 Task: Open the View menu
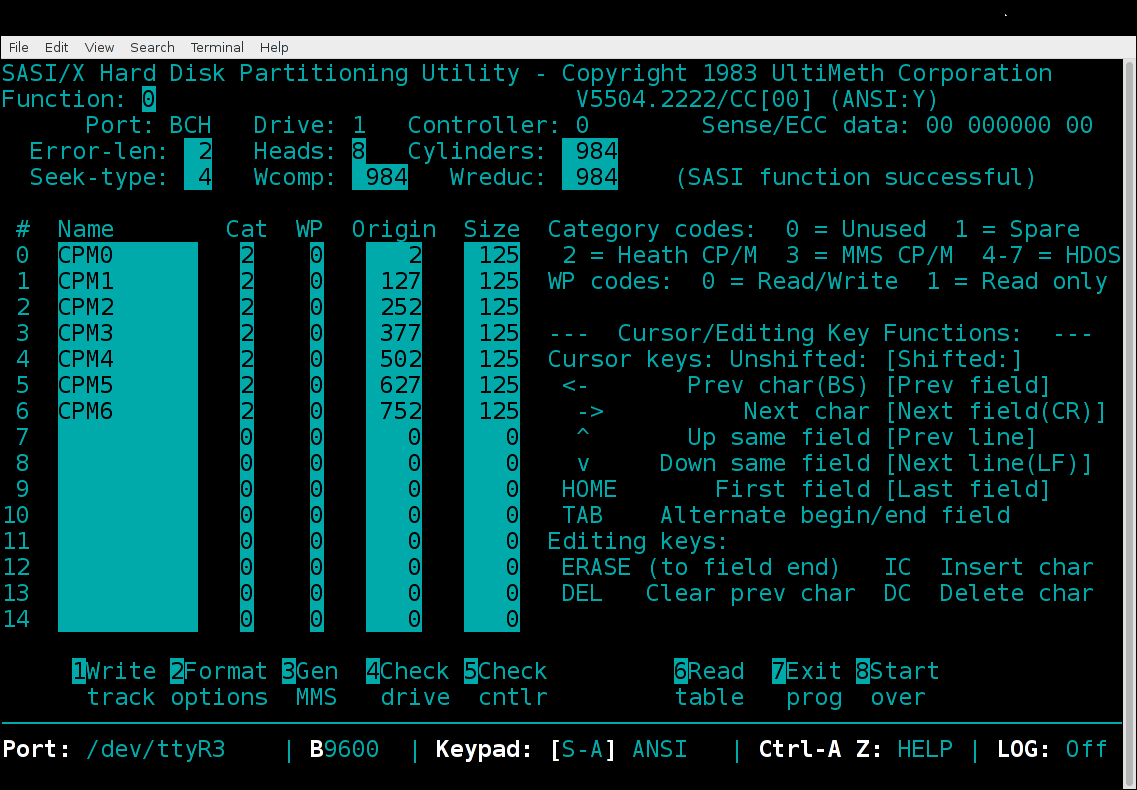tap(99, 47)
